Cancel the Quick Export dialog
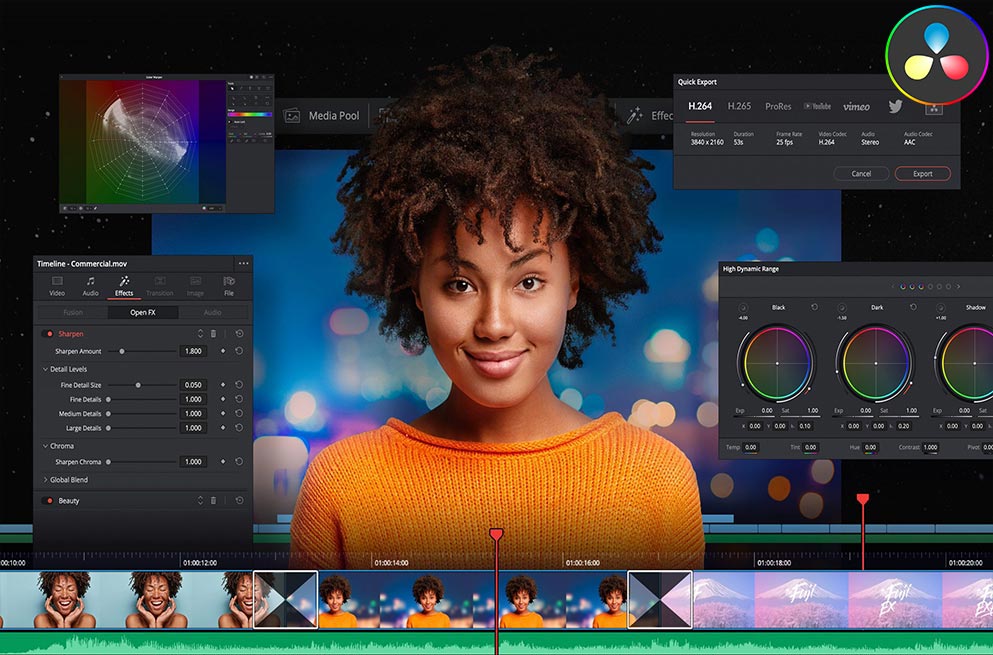This screenshot has width=993, height=655. (x=861, y=174)
